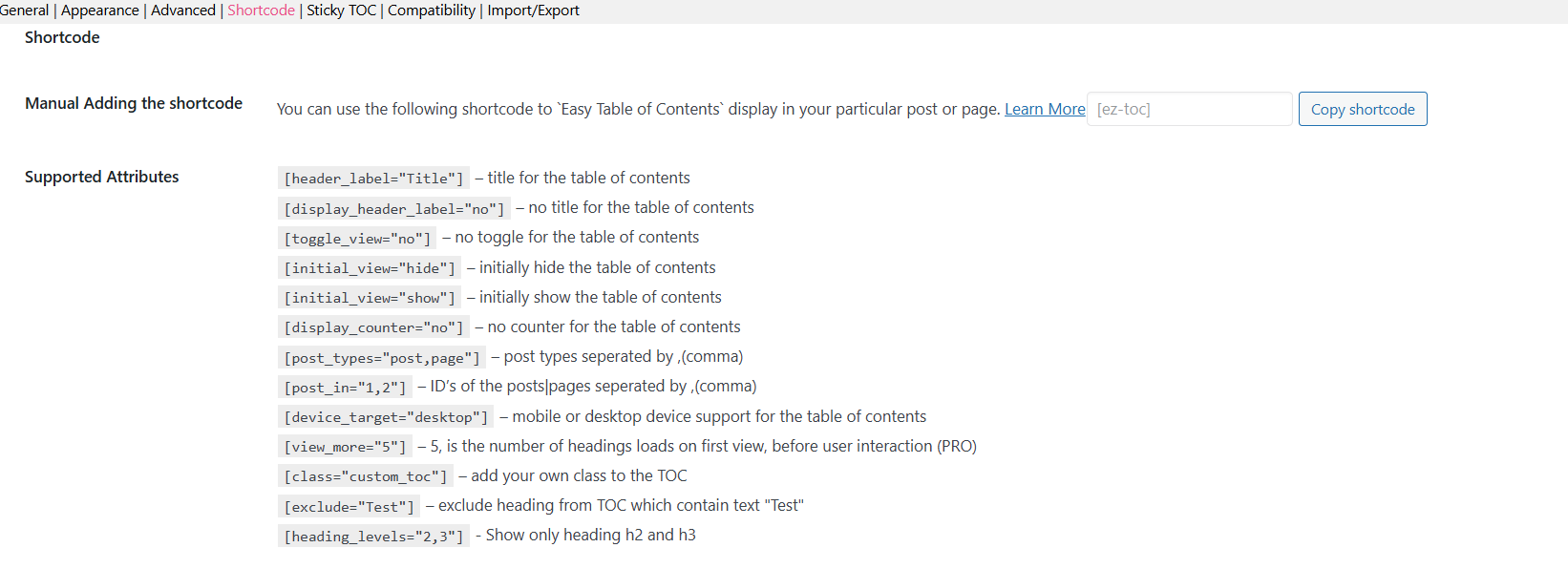1568x569 pixels.
Task: Click the header_label="Title" attribute code
Action: 373,179
